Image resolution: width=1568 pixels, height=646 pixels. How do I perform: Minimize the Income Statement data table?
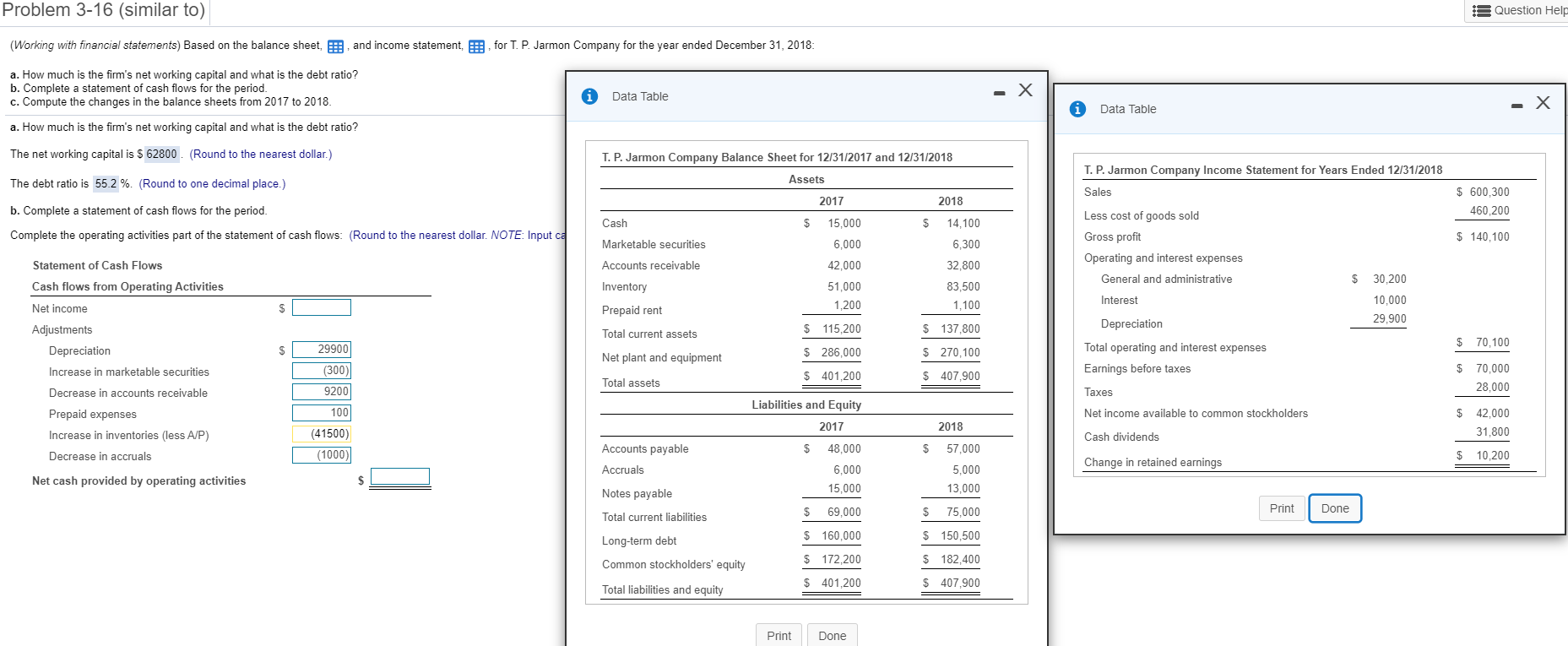(x=1516, y=106)
